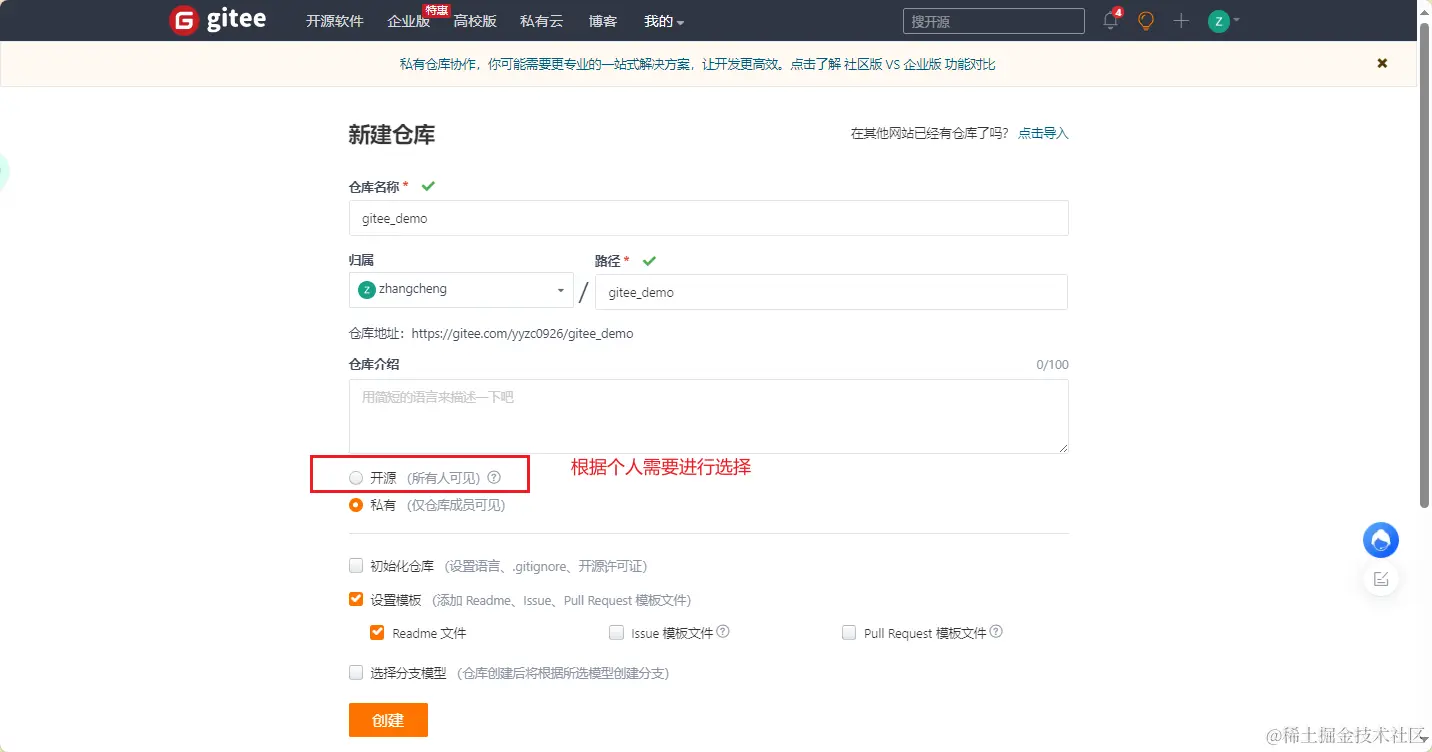This screenshot has height=752, width=1432.
Task: Click the 新建仓库 heading
Action: [392, 135]
